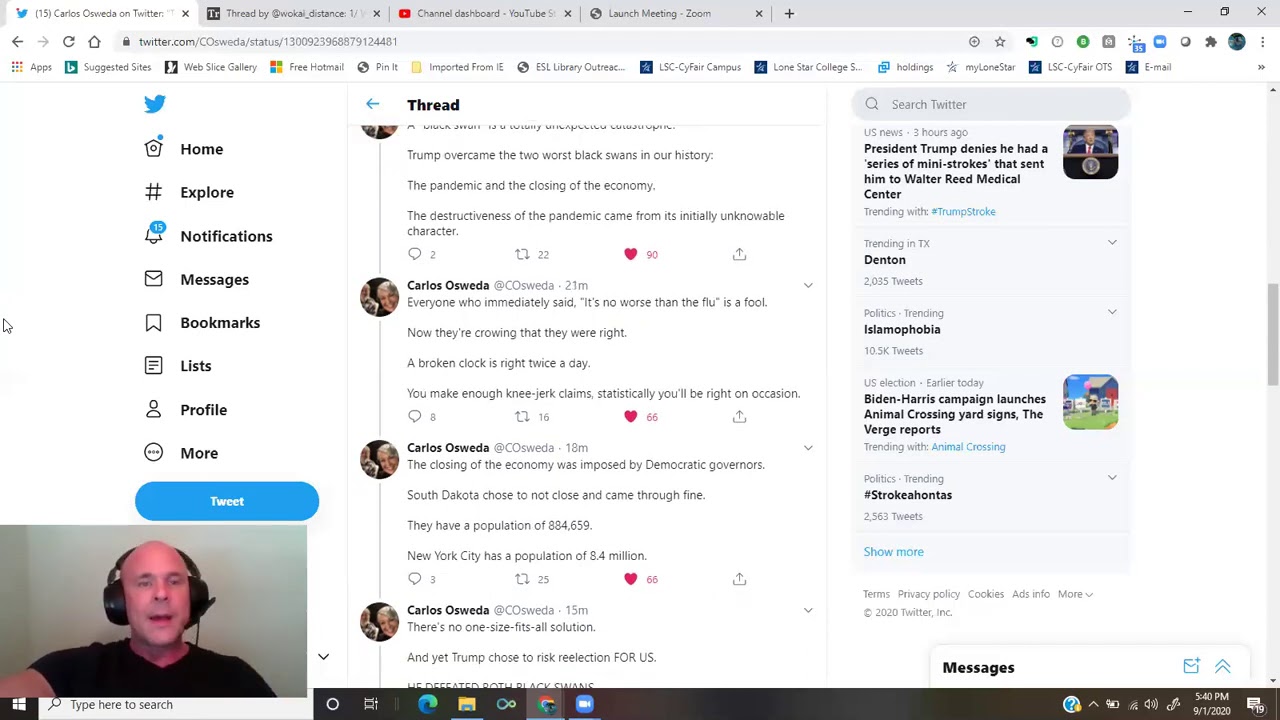Screen dimensions: 1280x720
Task: Click the Twitter bird logo
Action: (154, 104)
